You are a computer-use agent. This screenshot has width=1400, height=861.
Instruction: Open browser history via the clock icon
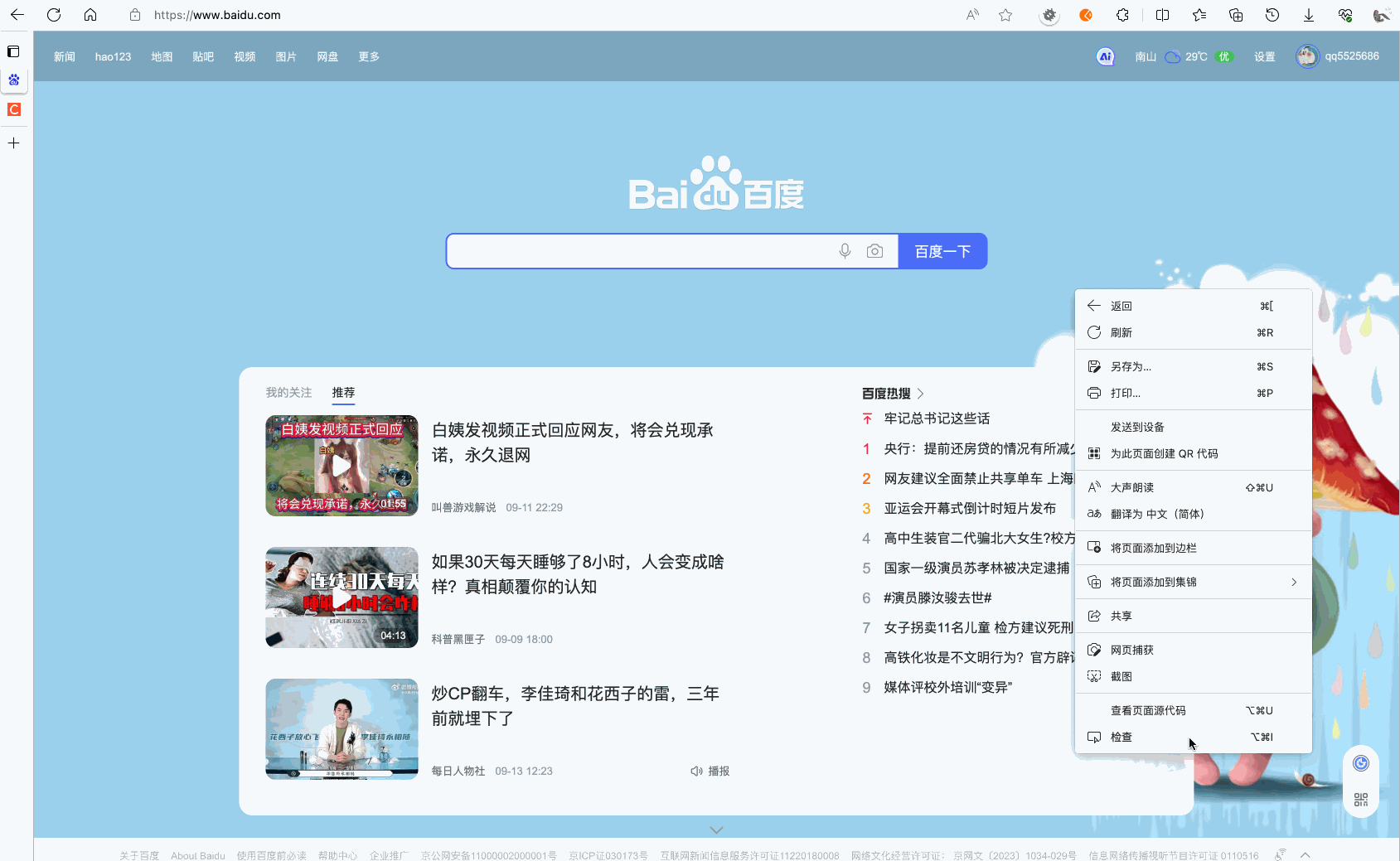(1272, 14)
